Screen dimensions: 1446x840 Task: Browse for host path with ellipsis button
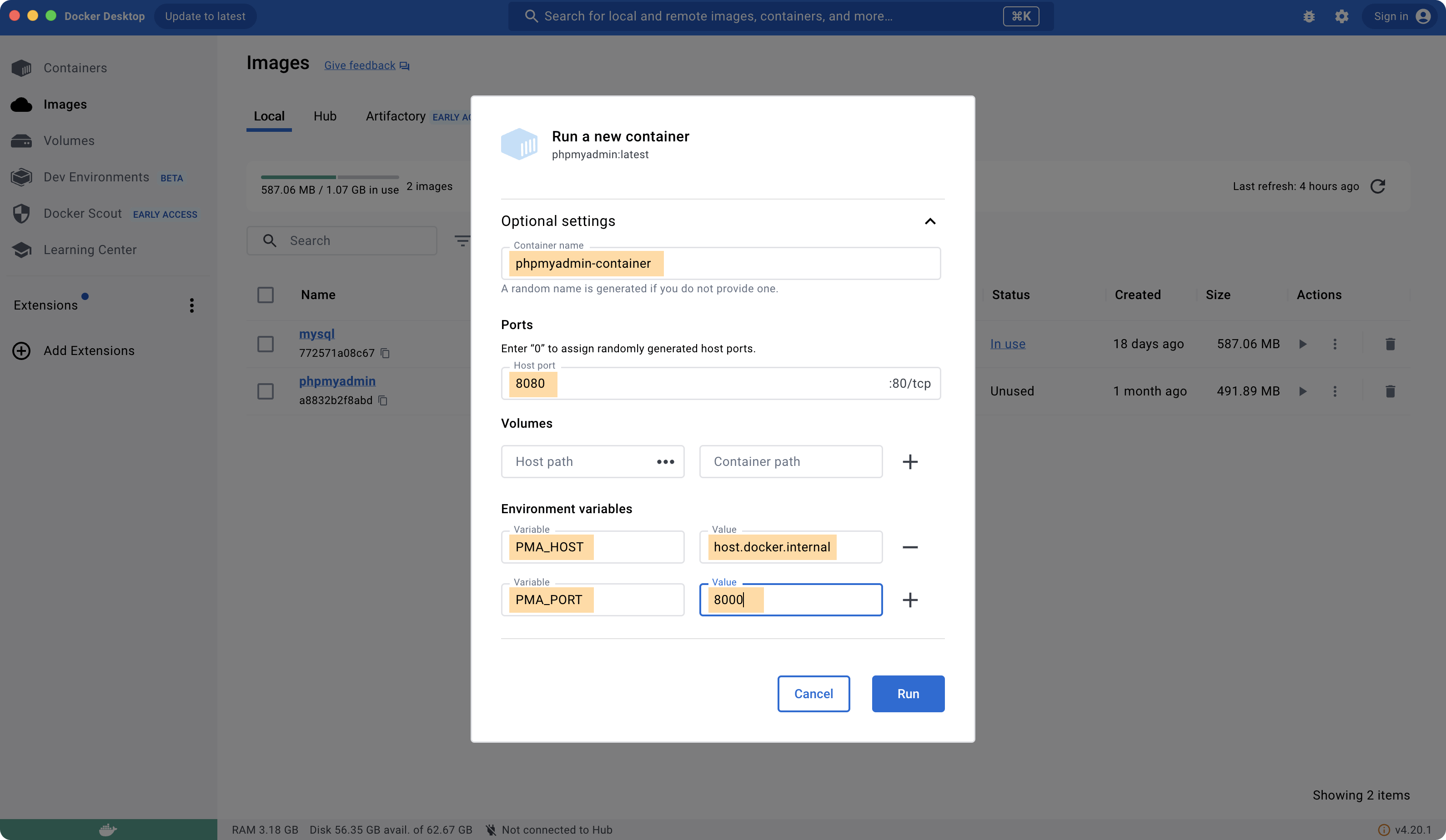(x=666, y=462)
